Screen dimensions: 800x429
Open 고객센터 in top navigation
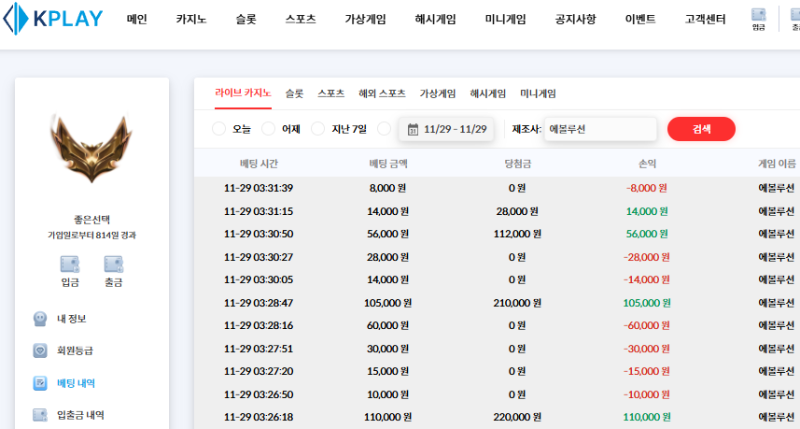(x=706, y=20)
